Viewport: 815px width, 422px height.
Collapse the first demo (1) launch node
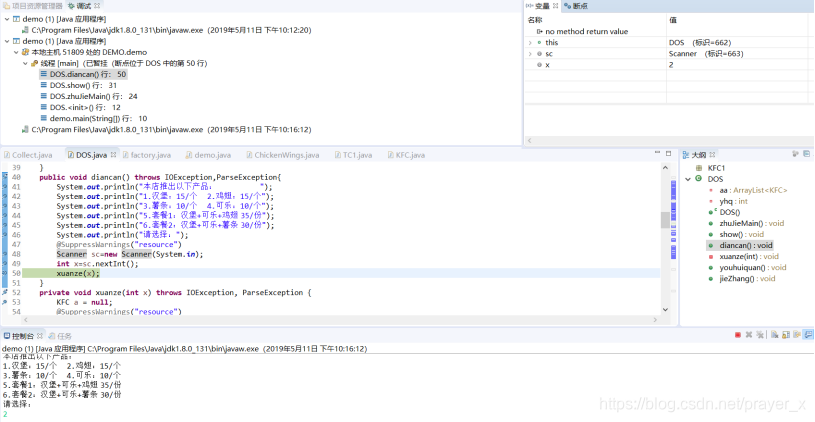(7, 19)
